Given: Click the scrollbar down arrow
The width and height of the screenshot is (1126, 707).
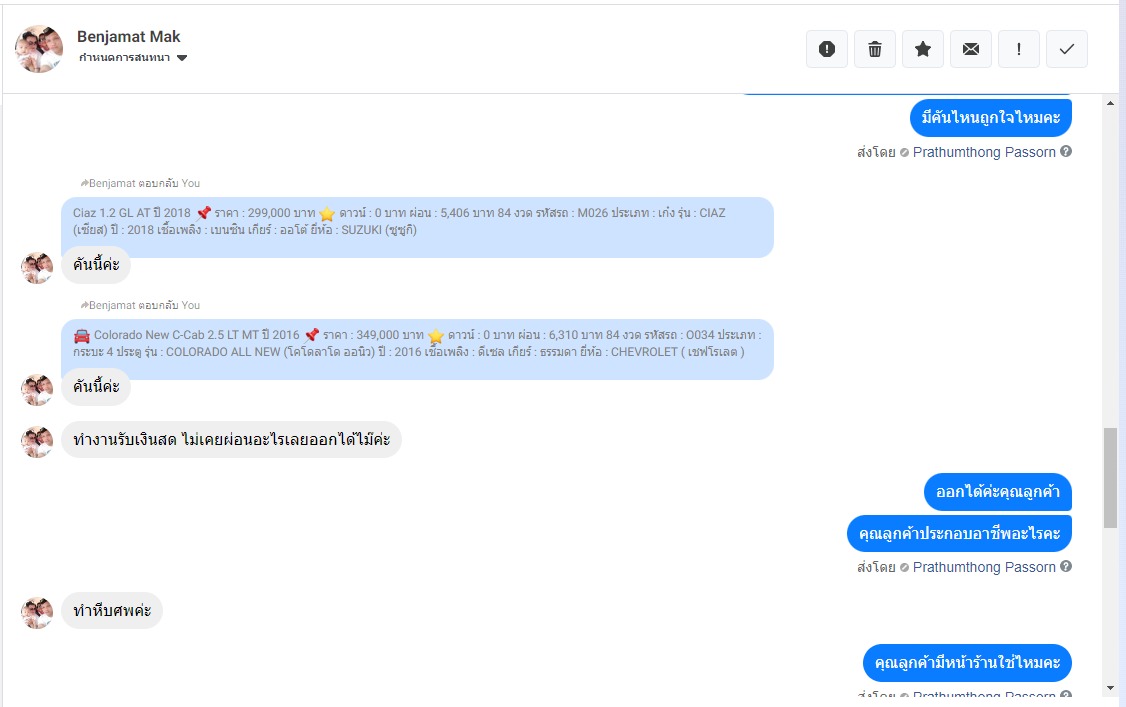Looking at the screenshot, I should pos(1110,688).
